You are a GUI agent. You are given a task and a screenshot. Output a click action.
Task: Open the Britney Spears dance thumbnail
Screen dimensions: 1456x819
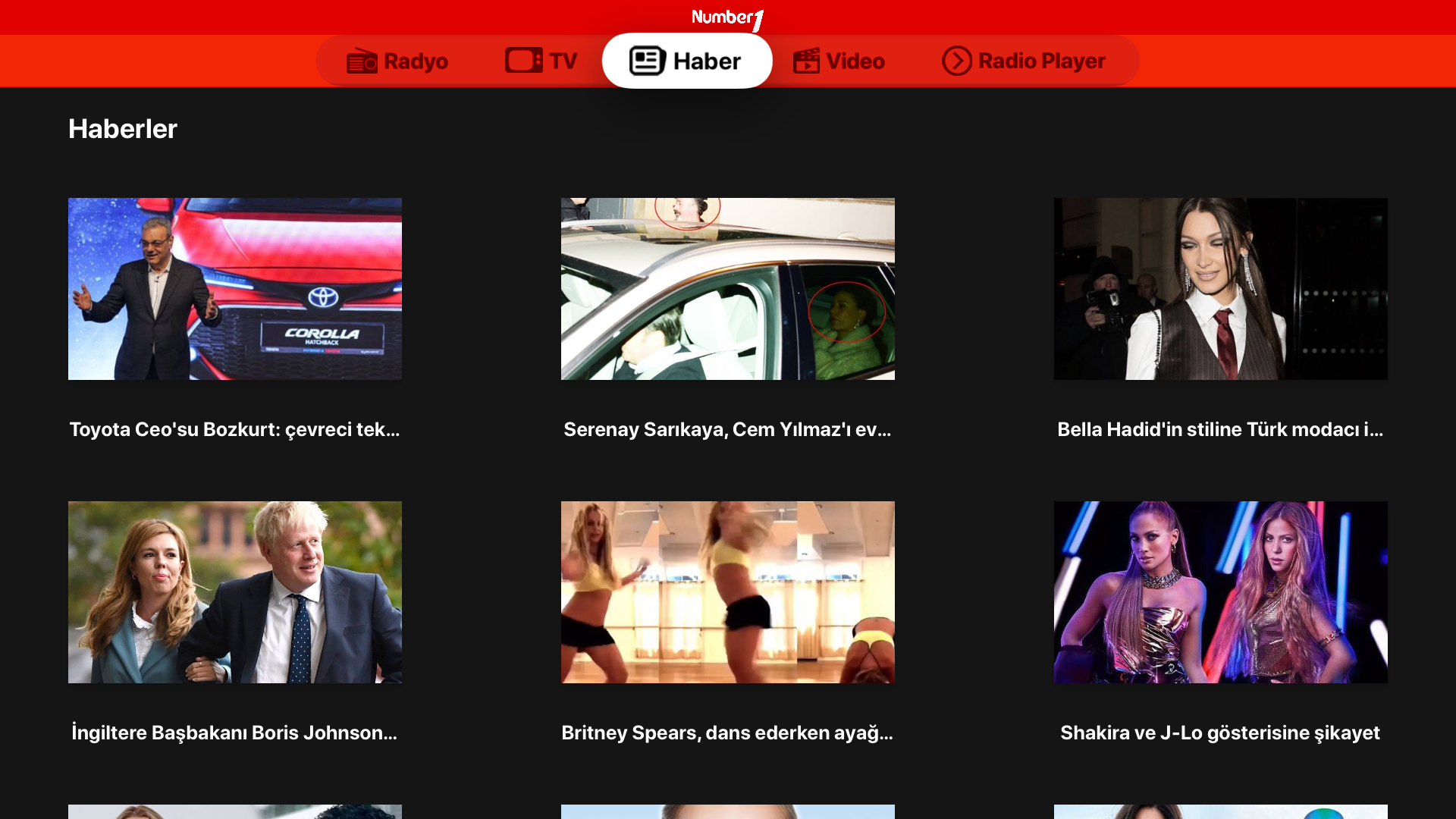728,592
